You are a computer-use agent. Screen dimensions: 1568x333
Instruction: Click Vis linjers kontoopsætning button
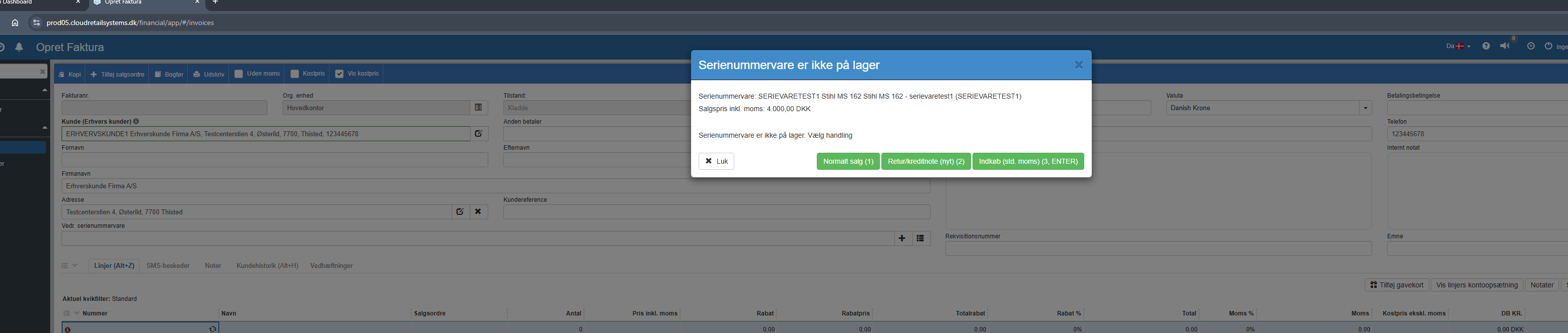click(1477, 285)
